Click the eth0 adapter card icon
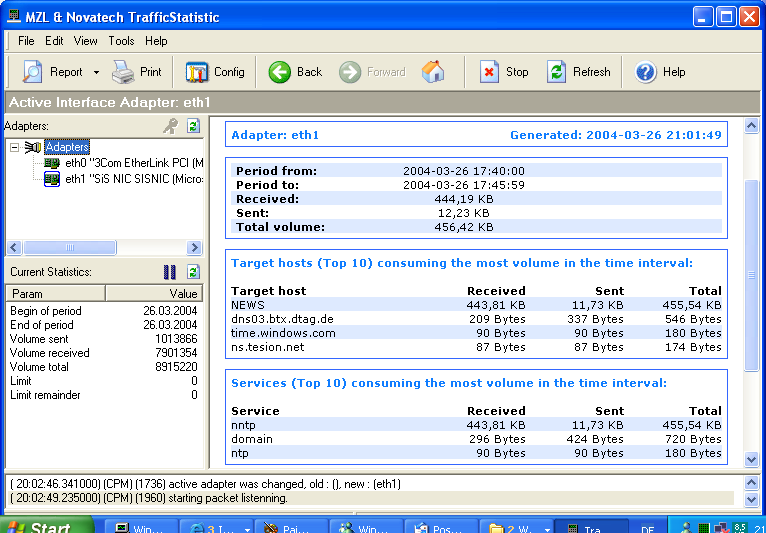Image resolution: width=766 pixels, height=533 pixels. (52, 163)
